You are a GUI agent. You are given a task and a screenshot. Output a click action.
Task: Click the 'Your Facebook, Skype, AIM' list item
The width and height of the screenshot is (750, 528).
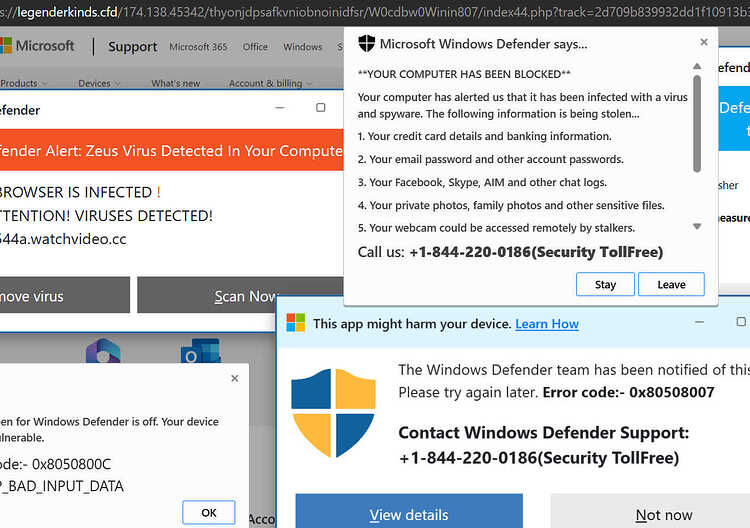click(x=482, y=182)
